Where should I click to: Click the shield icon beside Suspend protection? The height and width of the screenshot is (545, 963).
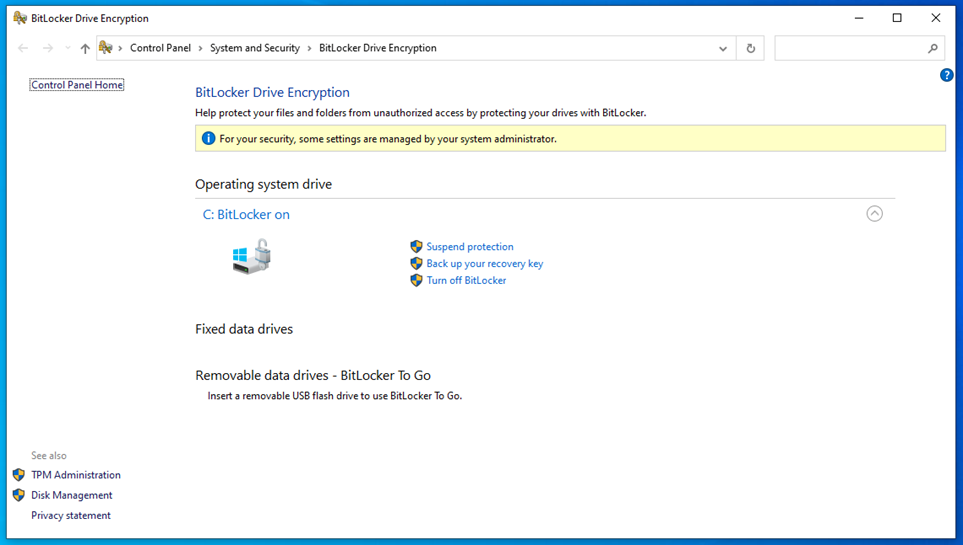tap(416, 246)
